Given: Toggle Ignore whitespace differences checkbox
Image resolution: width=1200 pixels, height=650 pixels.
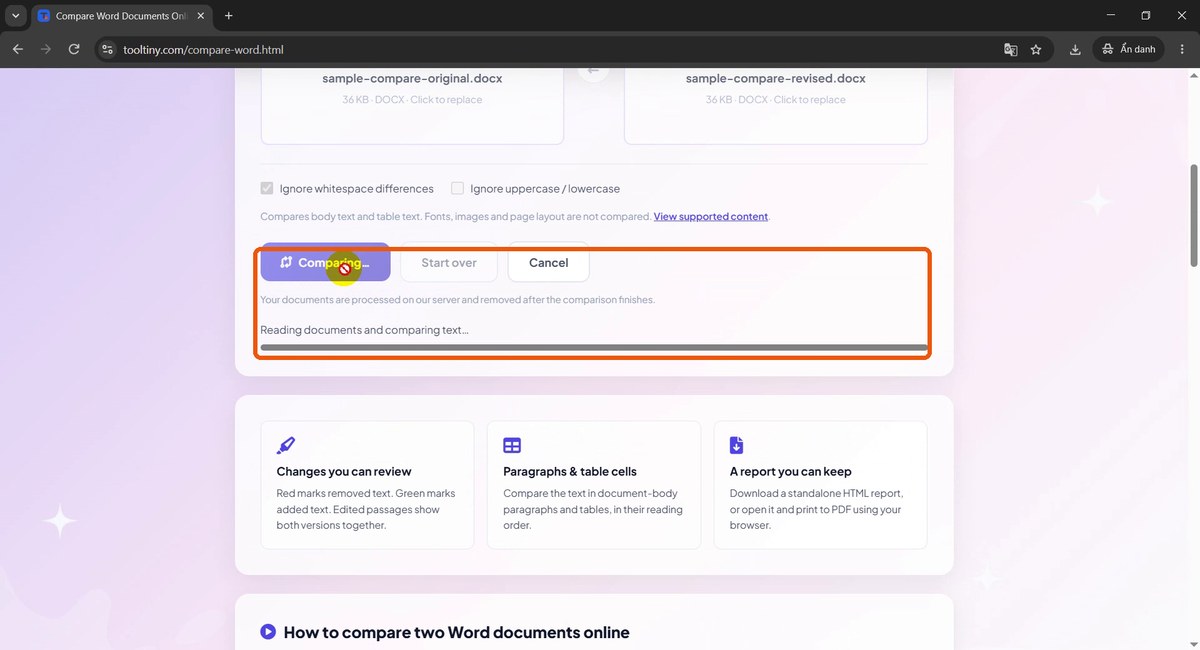Looking at the screenshot, I should tap(267, 188).
